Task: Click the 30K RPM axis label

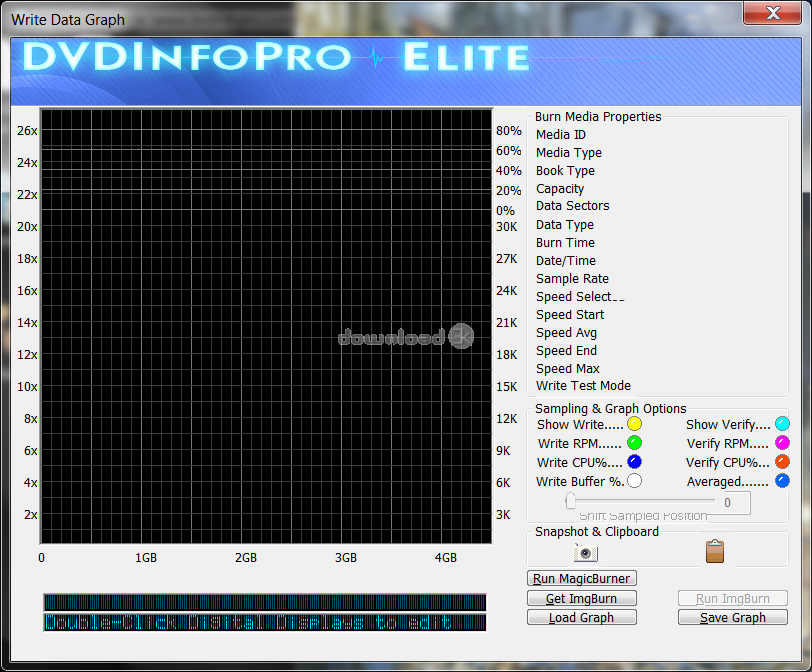Action: pyautogui.click(x=506, y=227)
